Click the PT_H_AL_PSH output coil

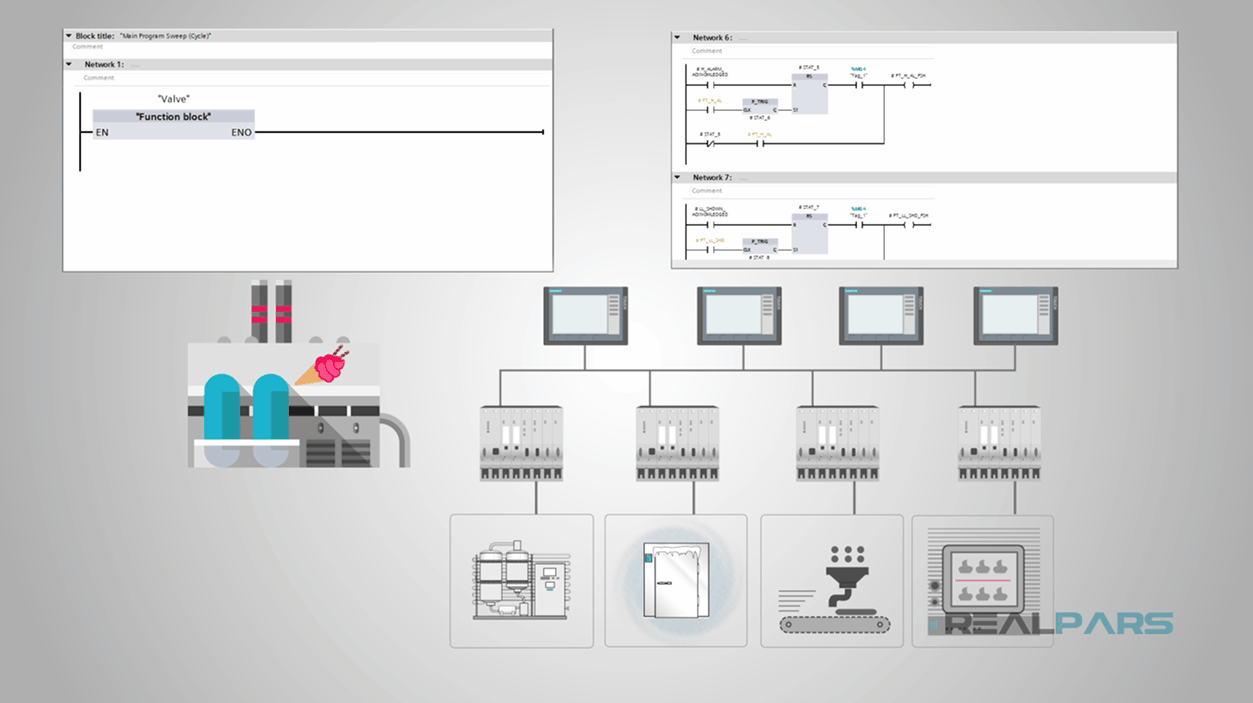(909, 85)
